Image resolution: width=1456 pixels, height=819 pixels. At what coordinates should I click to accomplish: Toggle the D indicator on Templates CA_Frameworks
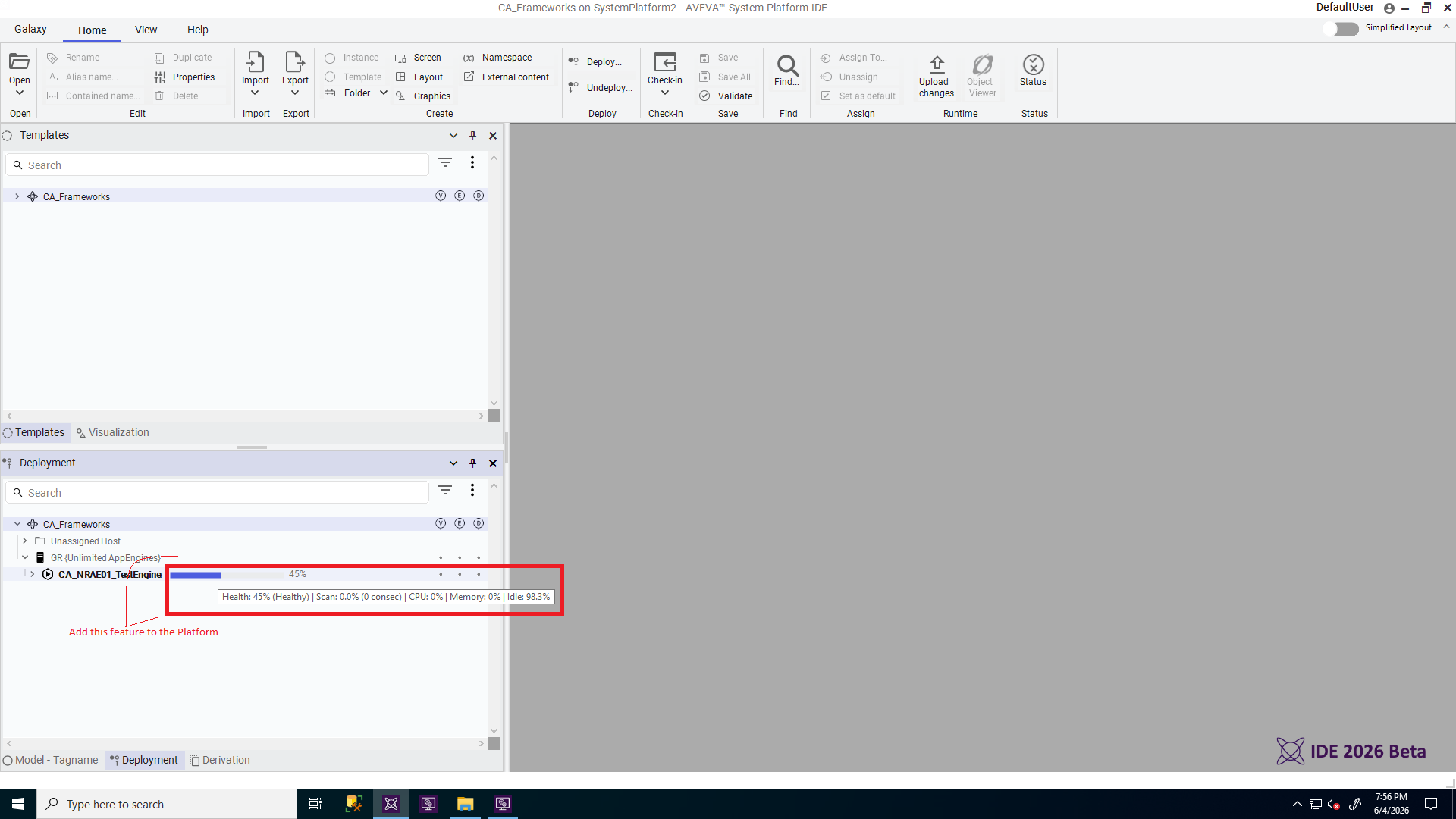(479, 196)
